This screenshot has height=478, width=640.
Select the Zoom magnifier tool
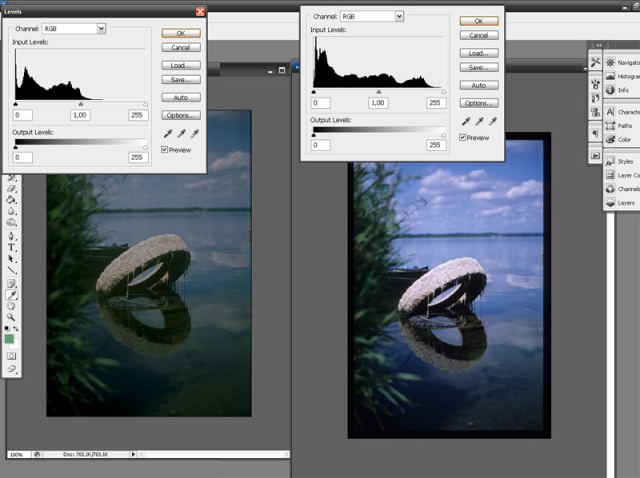[x=11, y=317]
